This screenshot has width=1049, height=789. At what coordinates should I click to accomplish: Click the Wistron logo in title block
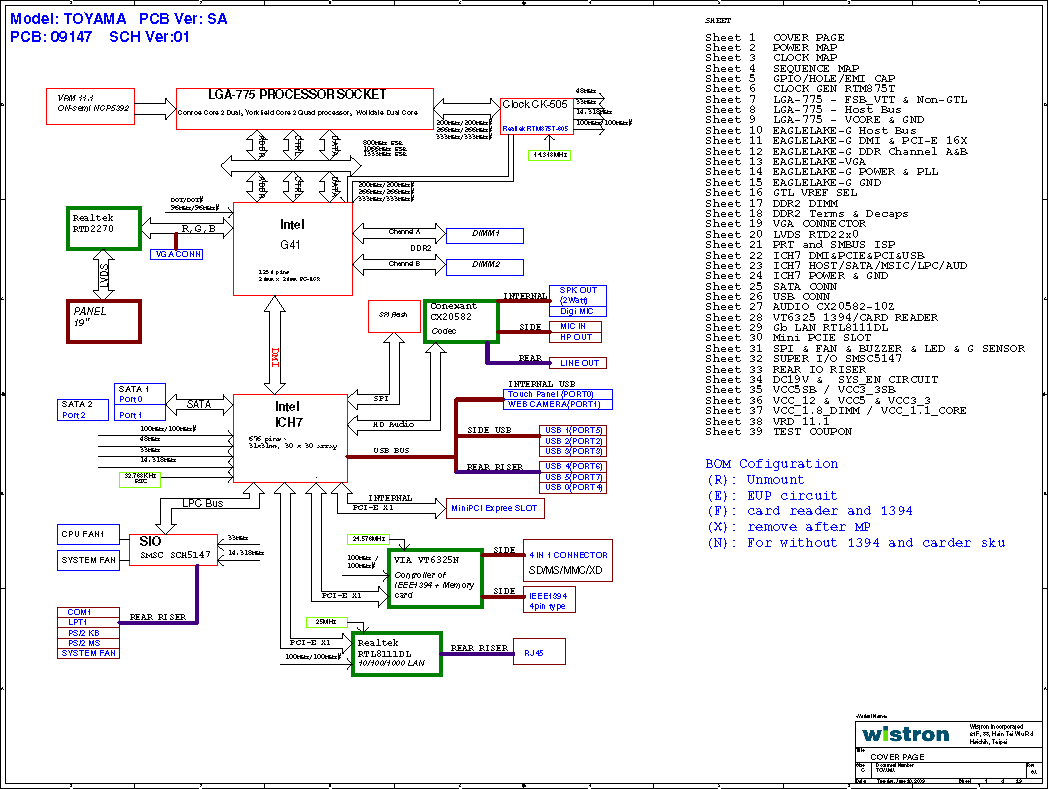(906, 735)
